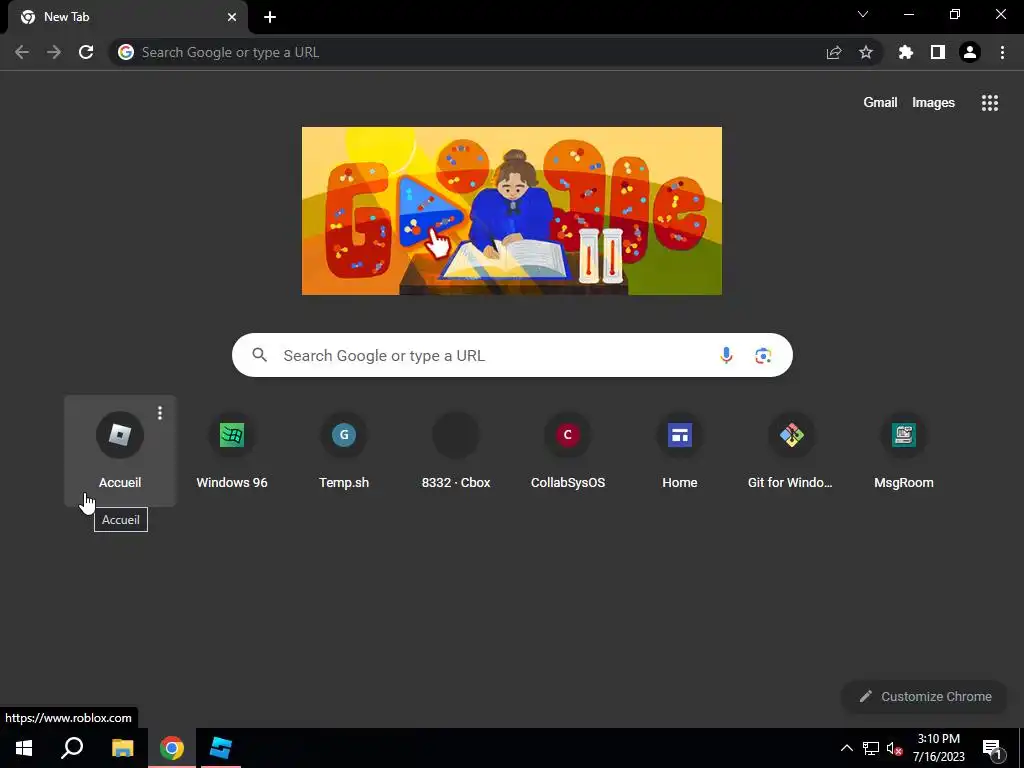
Task: Open File Explorer from taskbar
Action: click(122, 748)
